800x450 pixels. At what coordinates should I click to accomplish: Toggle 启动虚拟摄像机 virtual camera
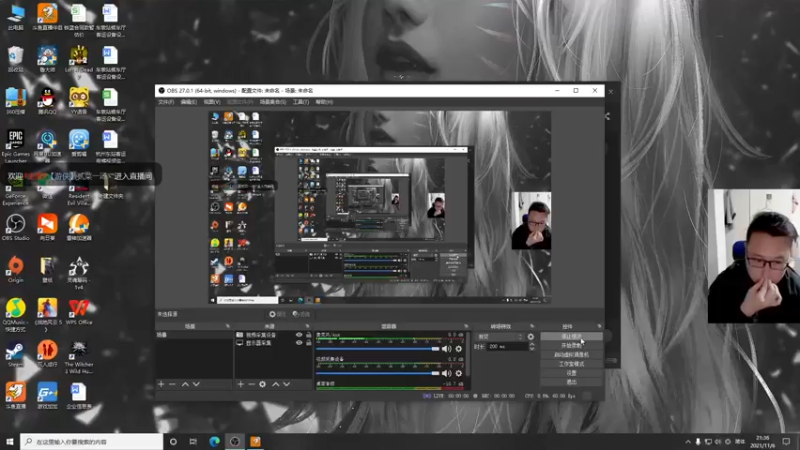click(x=571, y=355)
